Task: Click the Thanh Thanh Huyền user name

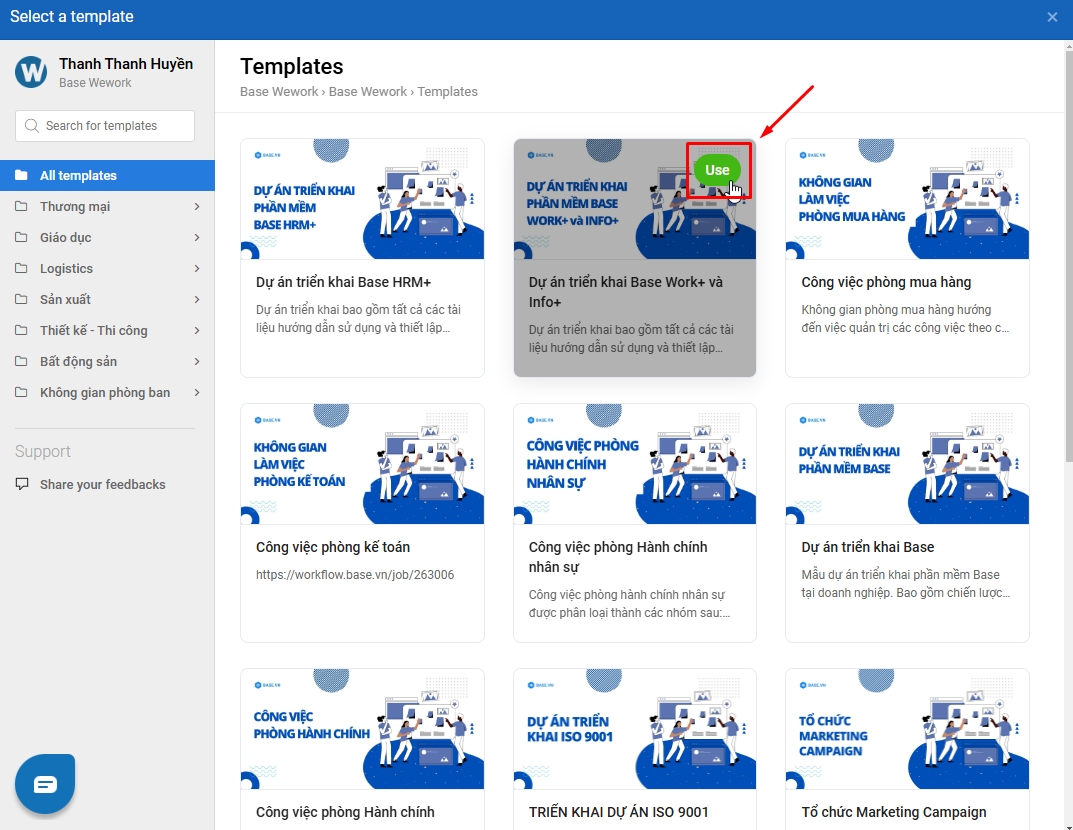Action: [x=126, y=64]
